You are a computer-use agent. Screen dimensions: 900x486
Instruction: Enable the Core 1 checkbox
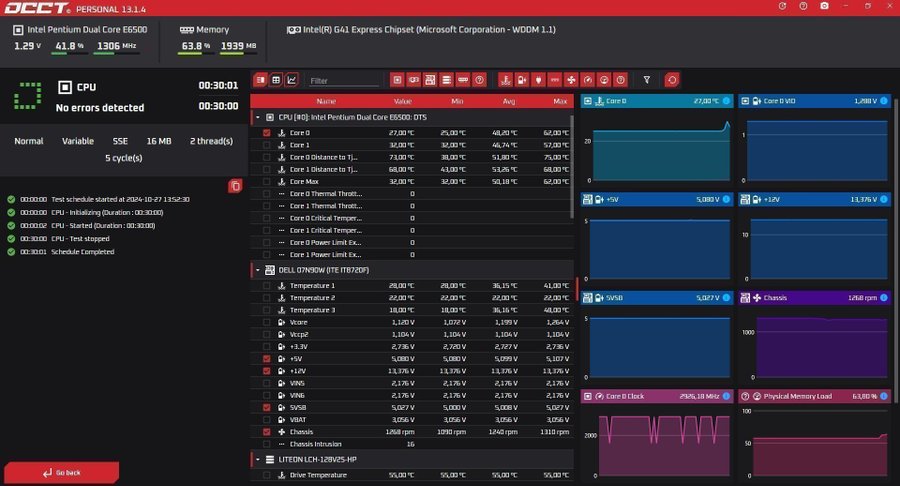[267, 145]
